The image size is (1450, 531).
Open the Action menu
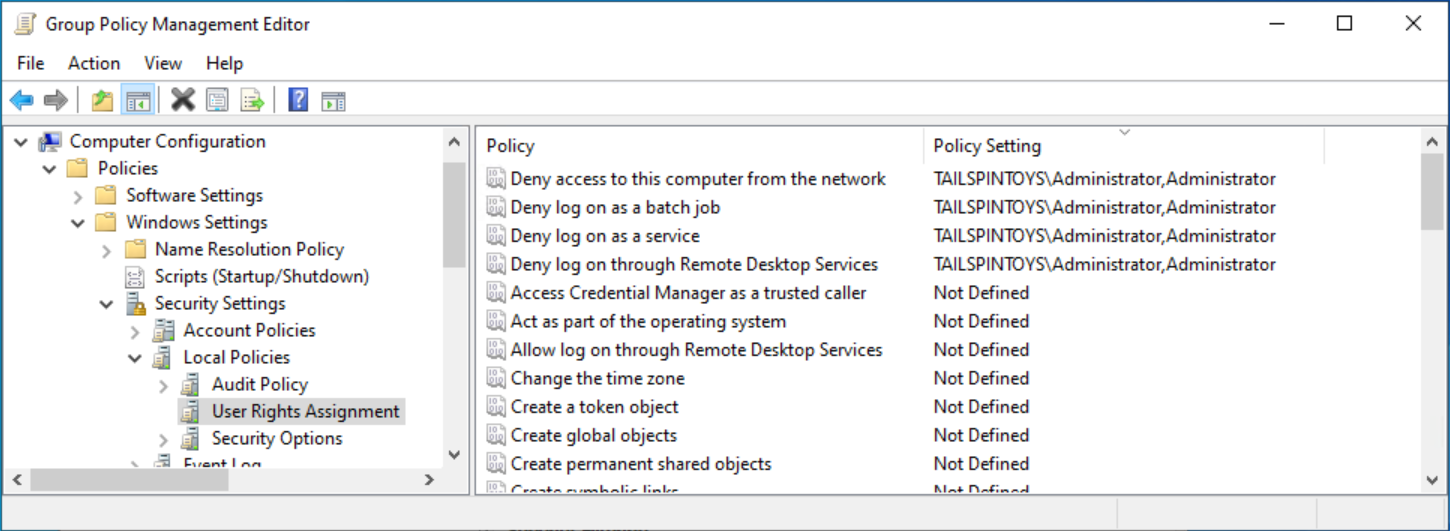(94, 63)
